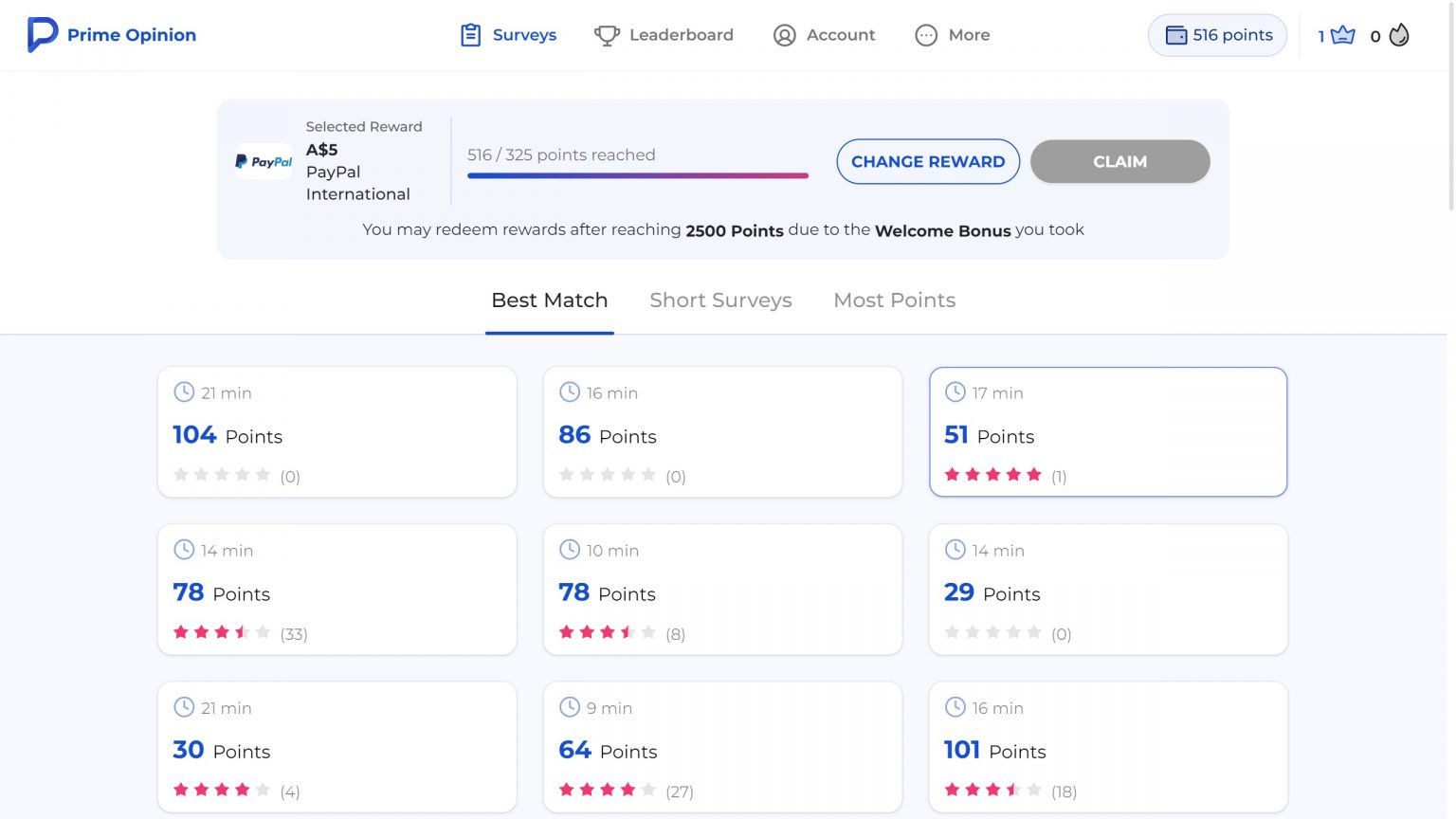Open the More ellipsis icon
This screenshot has width=1456, height=819.
click(925, 35)
